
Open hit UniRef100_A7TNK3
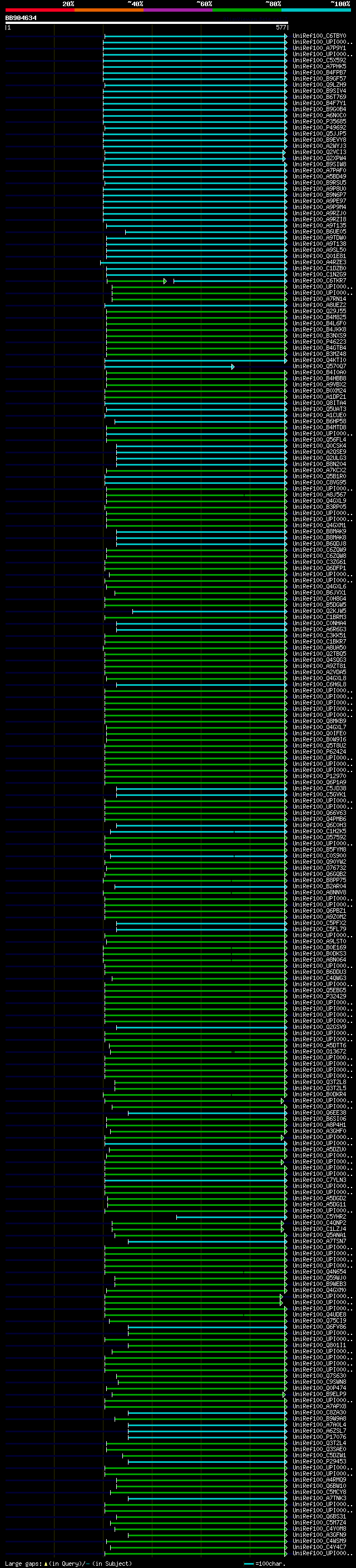[x=319, y=1498]
